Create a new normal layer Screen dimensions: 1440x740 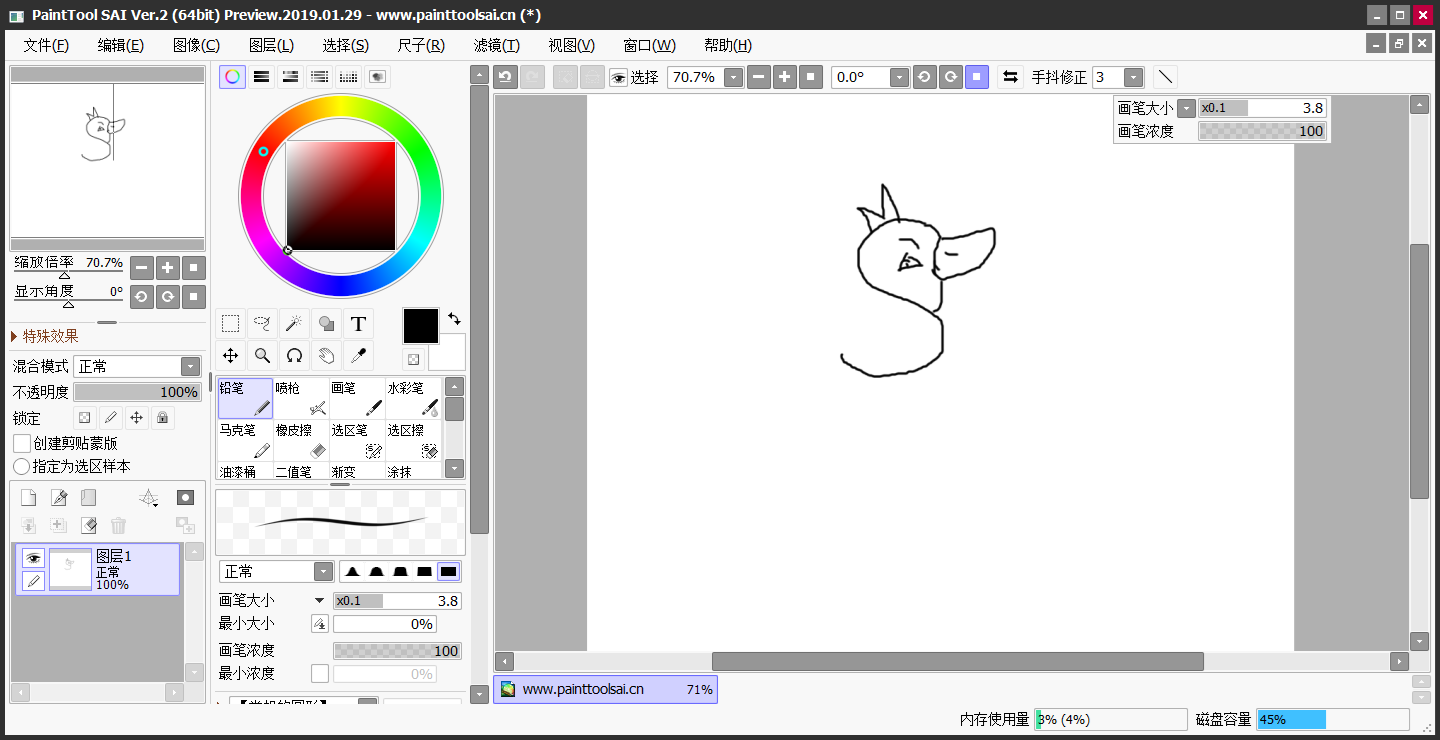28,498
